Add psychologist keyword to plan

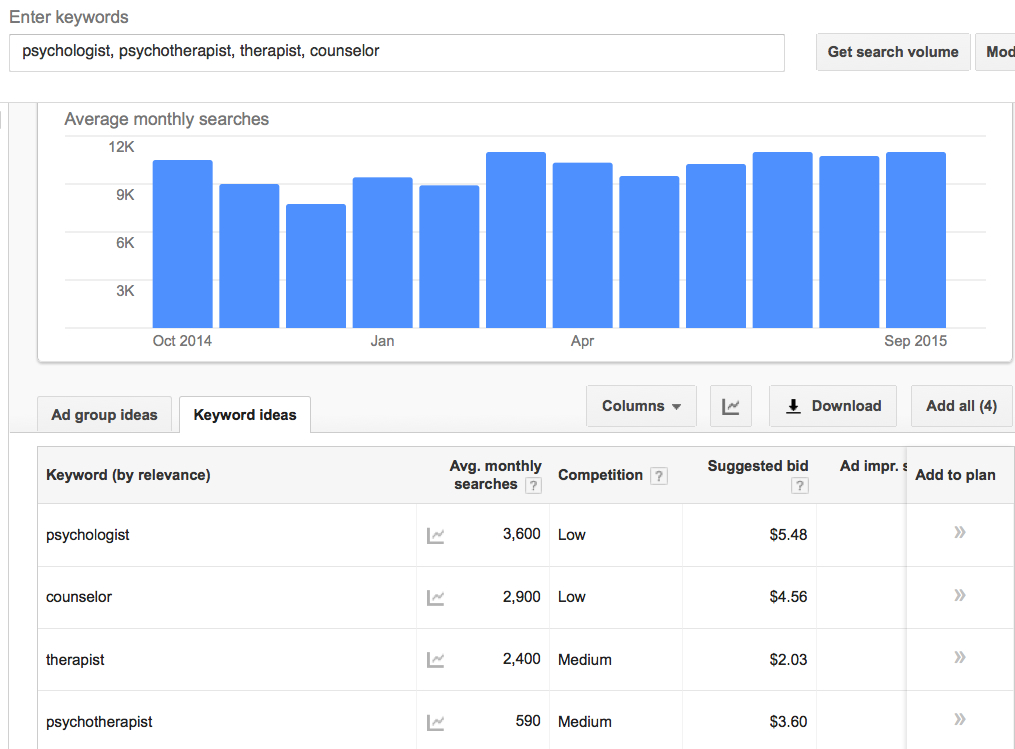[x=960, y=532]
